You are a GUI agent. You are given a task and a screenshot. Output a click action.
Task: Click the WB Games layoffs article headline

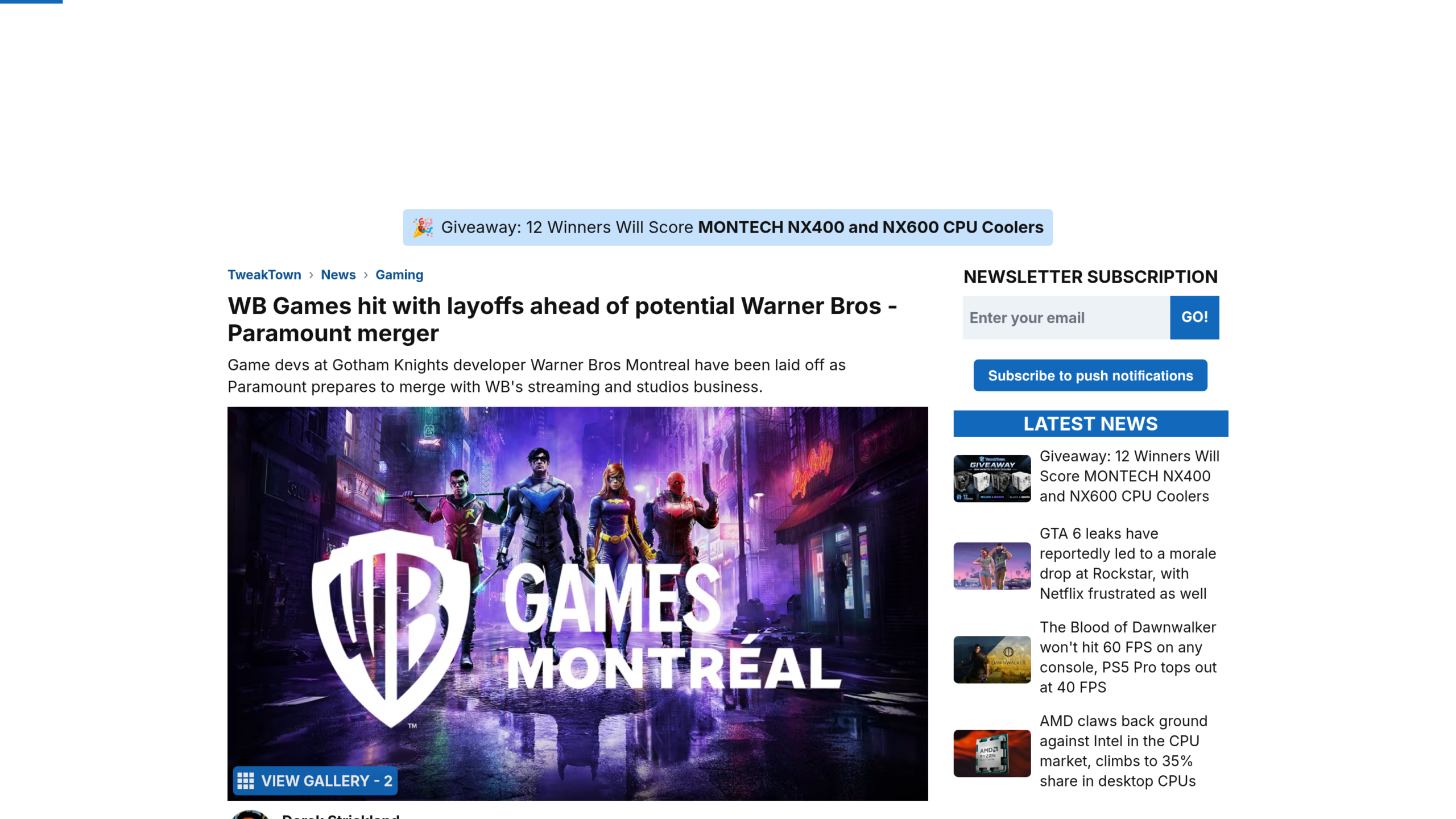562,319
